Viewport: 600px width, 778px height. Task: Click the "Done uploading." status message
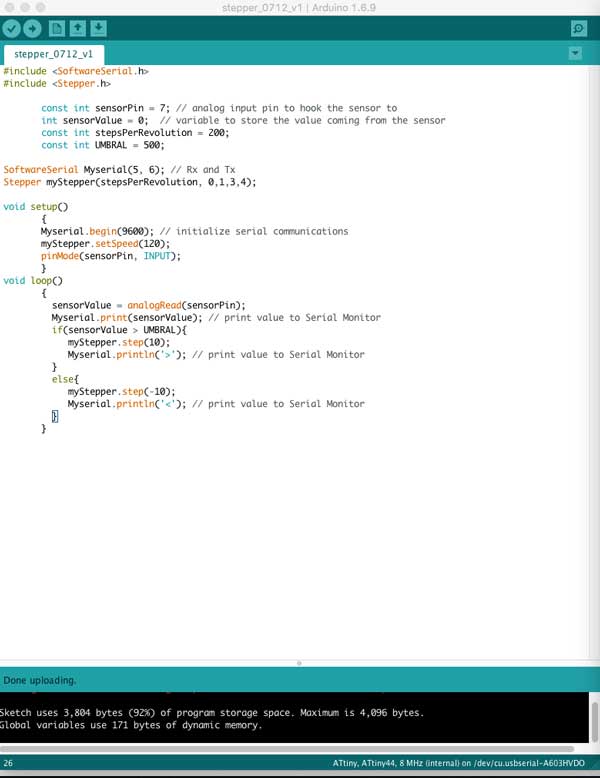(x=40, y=680)
